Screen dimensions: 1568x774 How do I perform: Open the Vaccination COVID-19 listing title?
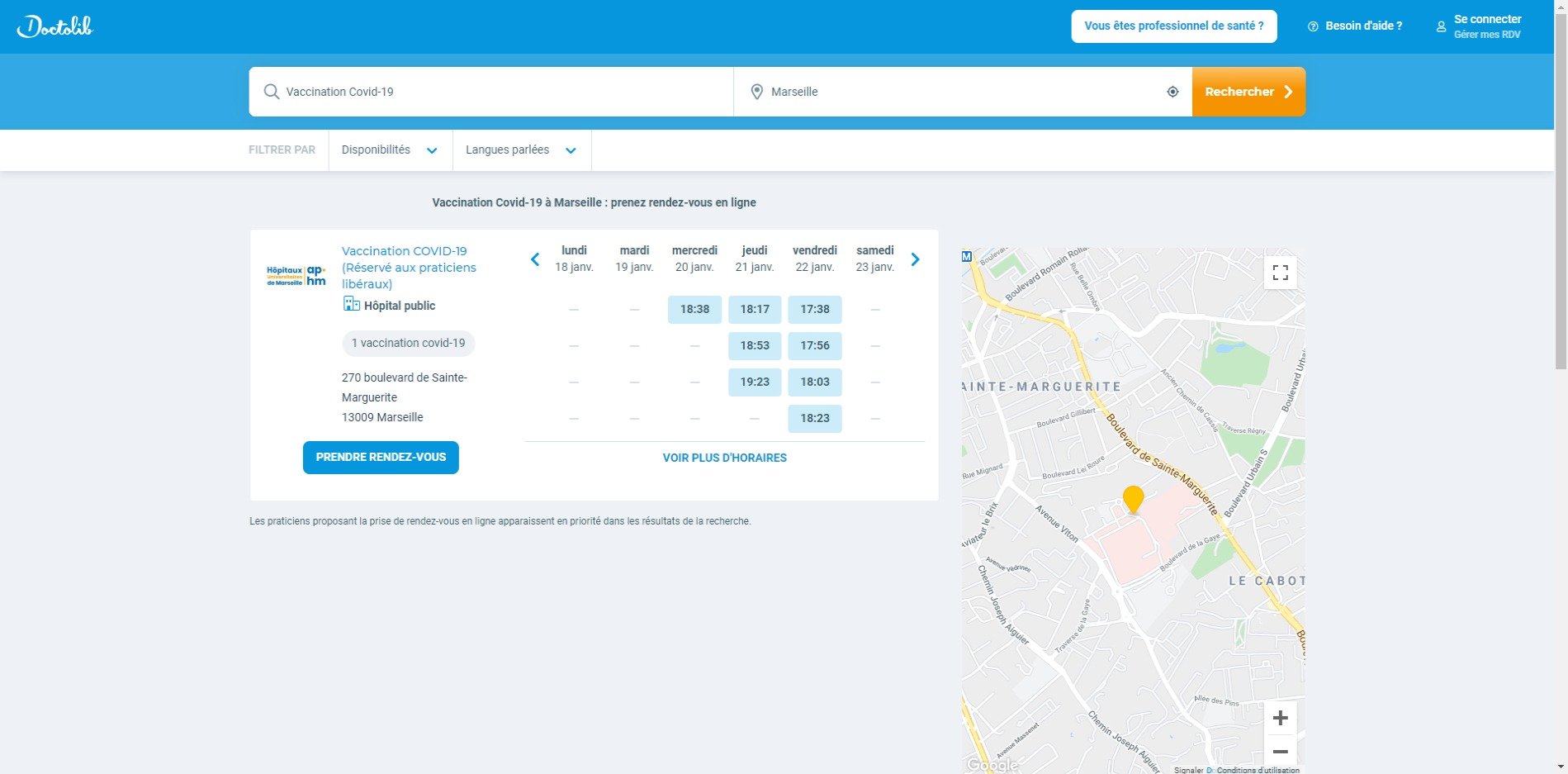(x=409, y=268)
